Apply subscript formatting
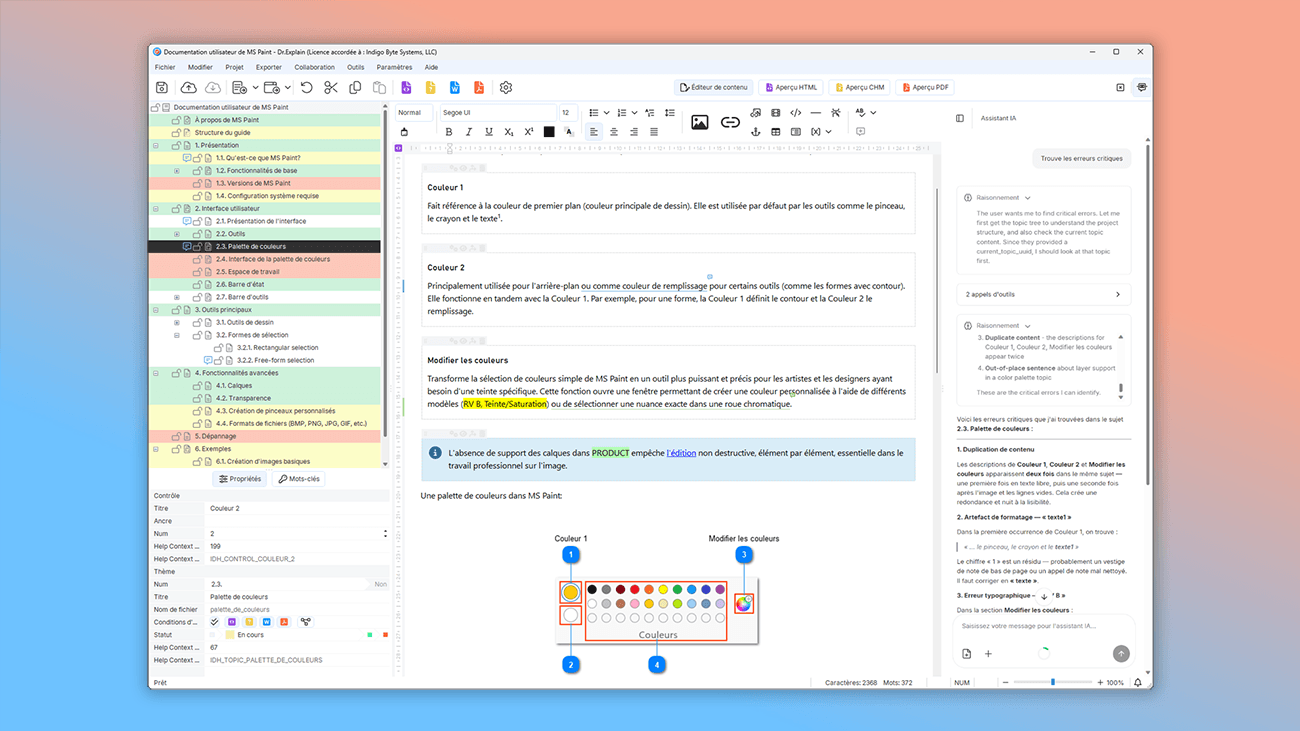The height and width of the screenshot is (731, 1300). tap(508, 132)
